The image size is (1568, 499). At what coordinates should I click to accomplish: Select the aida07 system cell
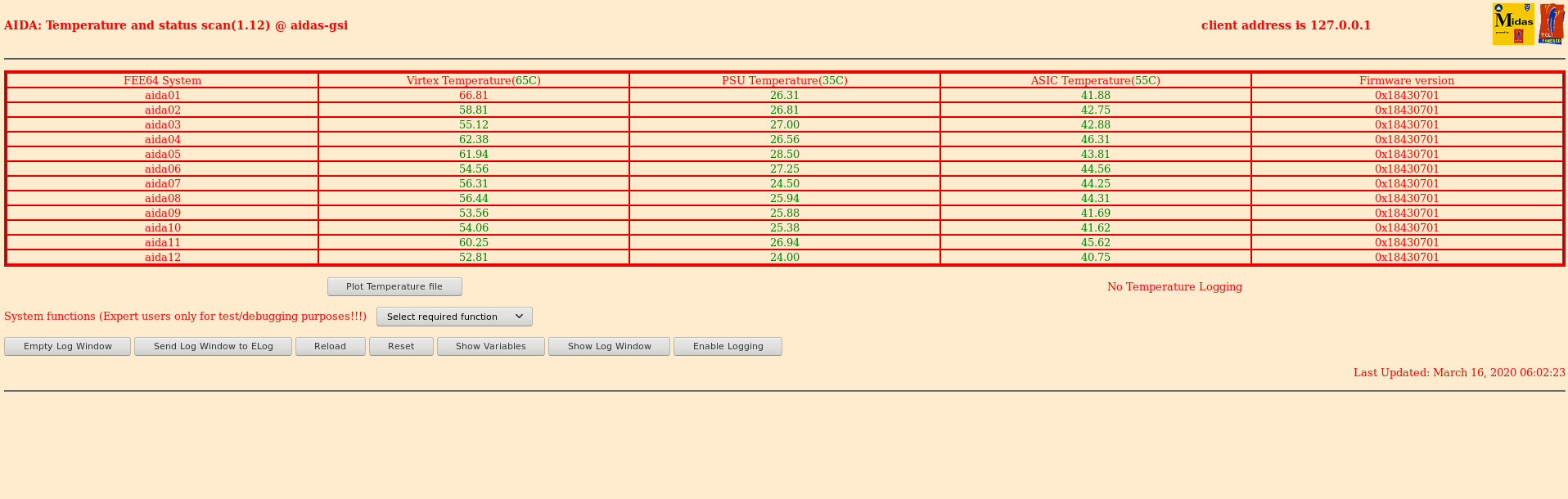click(163, 184)
